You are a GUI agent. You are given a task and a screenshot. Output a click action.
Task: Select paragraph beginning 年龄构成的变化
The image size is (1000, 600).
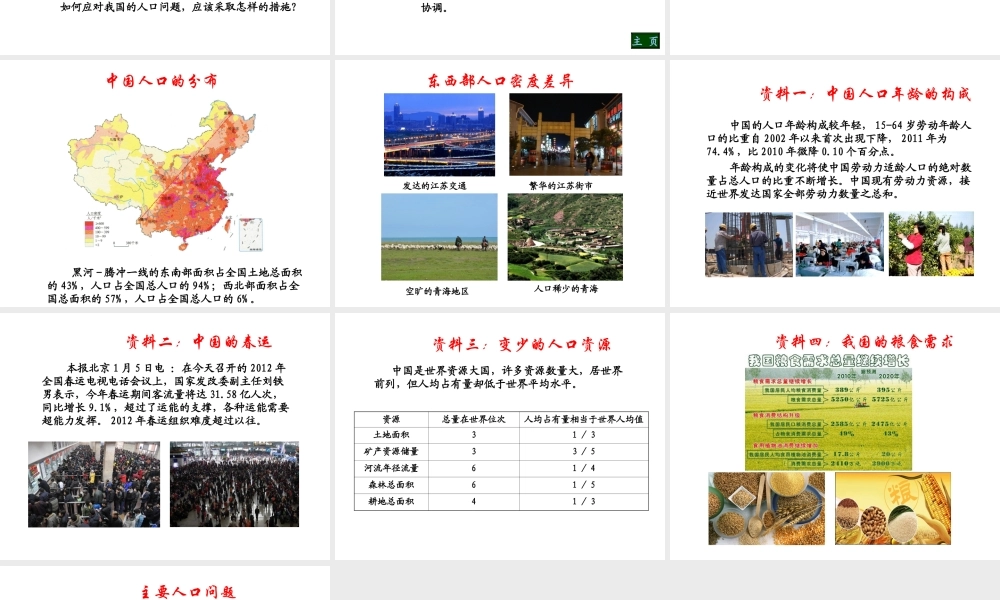pos(839,180)
